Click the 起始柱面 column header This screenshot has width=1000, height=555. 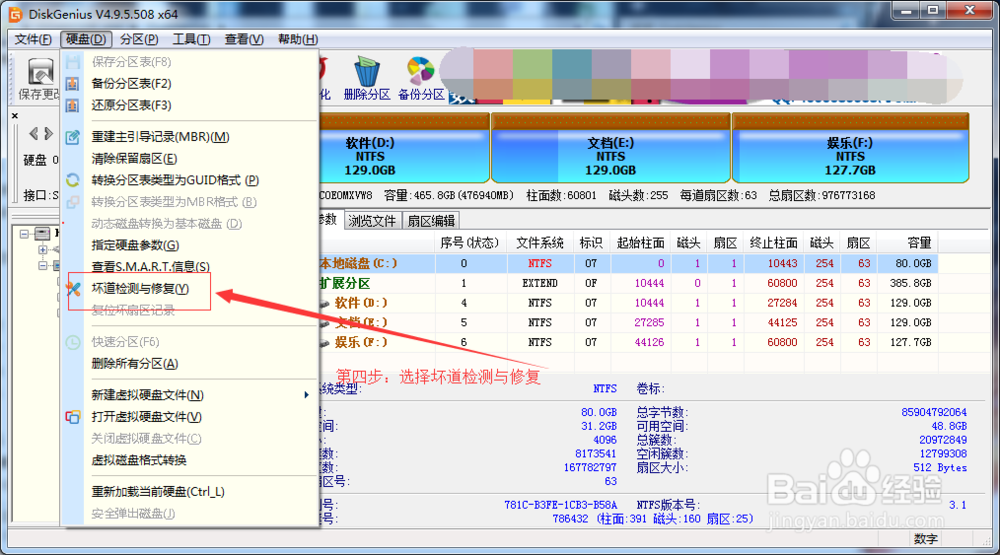pos(640,242)
